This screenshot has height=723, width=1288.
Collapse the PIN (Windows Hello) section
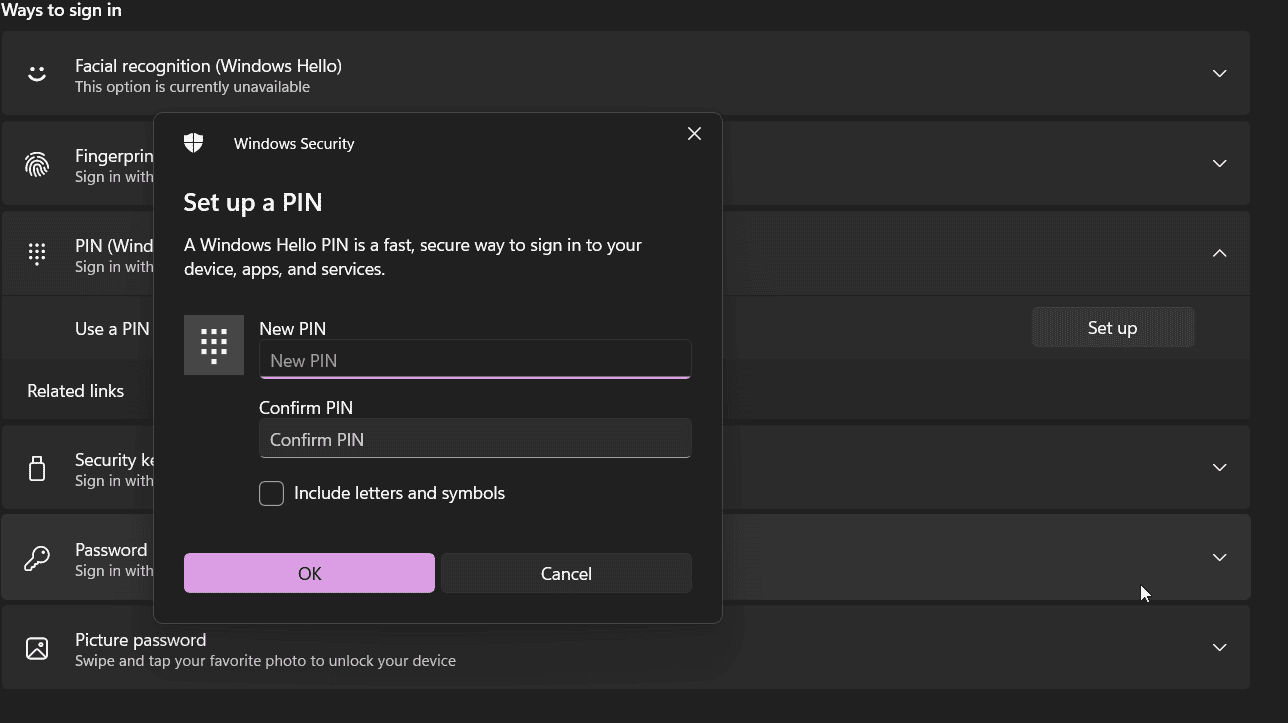click(x=1219, y=254)
